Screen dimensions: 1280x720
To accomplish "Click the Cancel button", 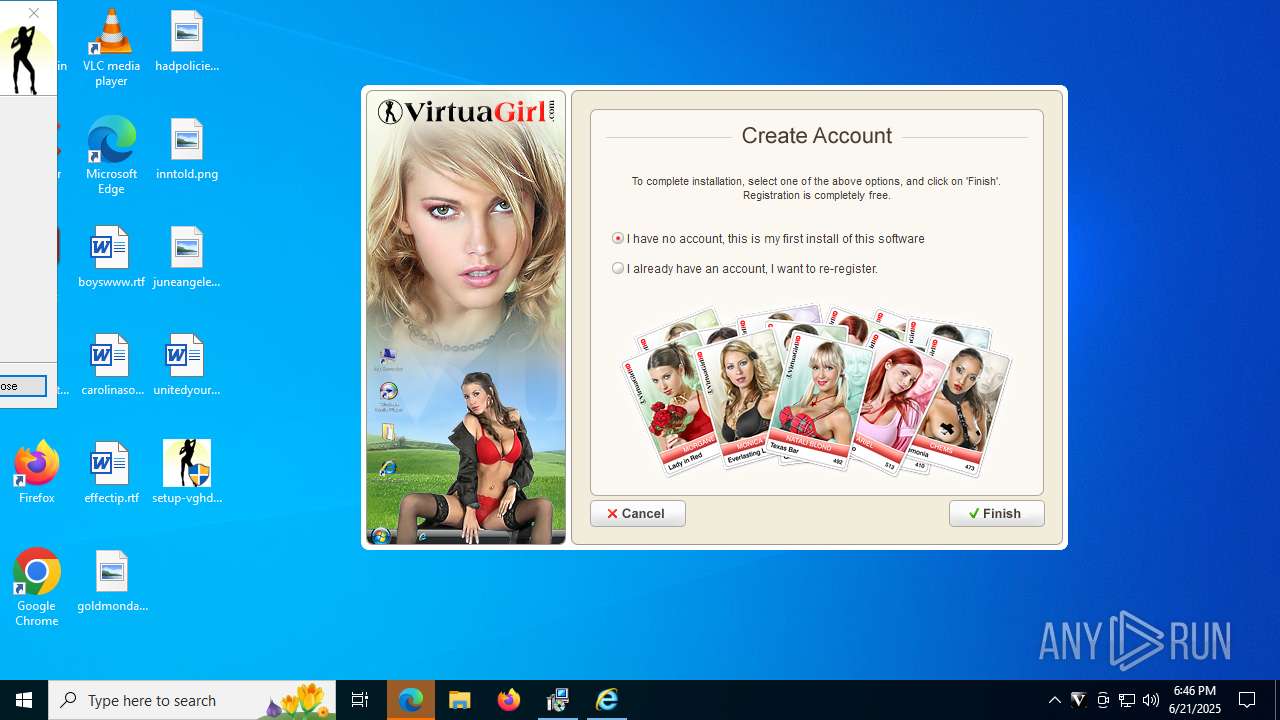I will (x=637, y=513).
